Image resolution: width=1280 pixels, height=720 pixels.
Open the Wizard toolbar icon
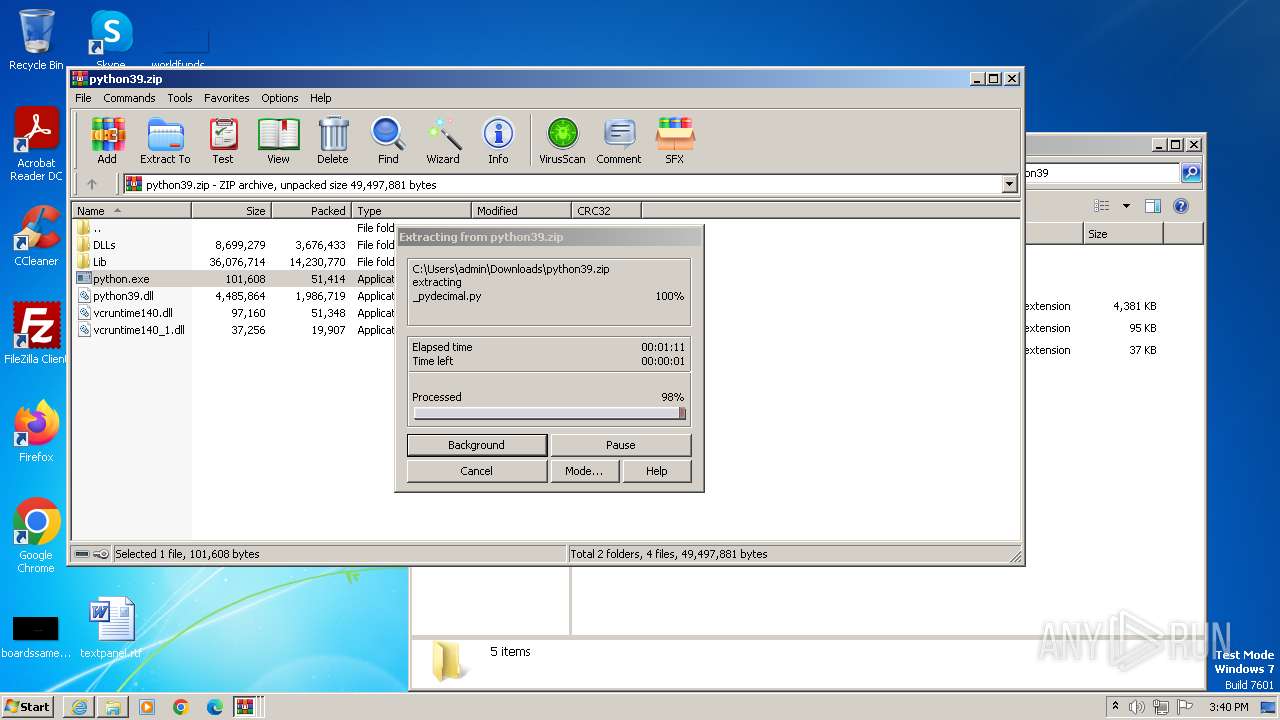point(443,140)
